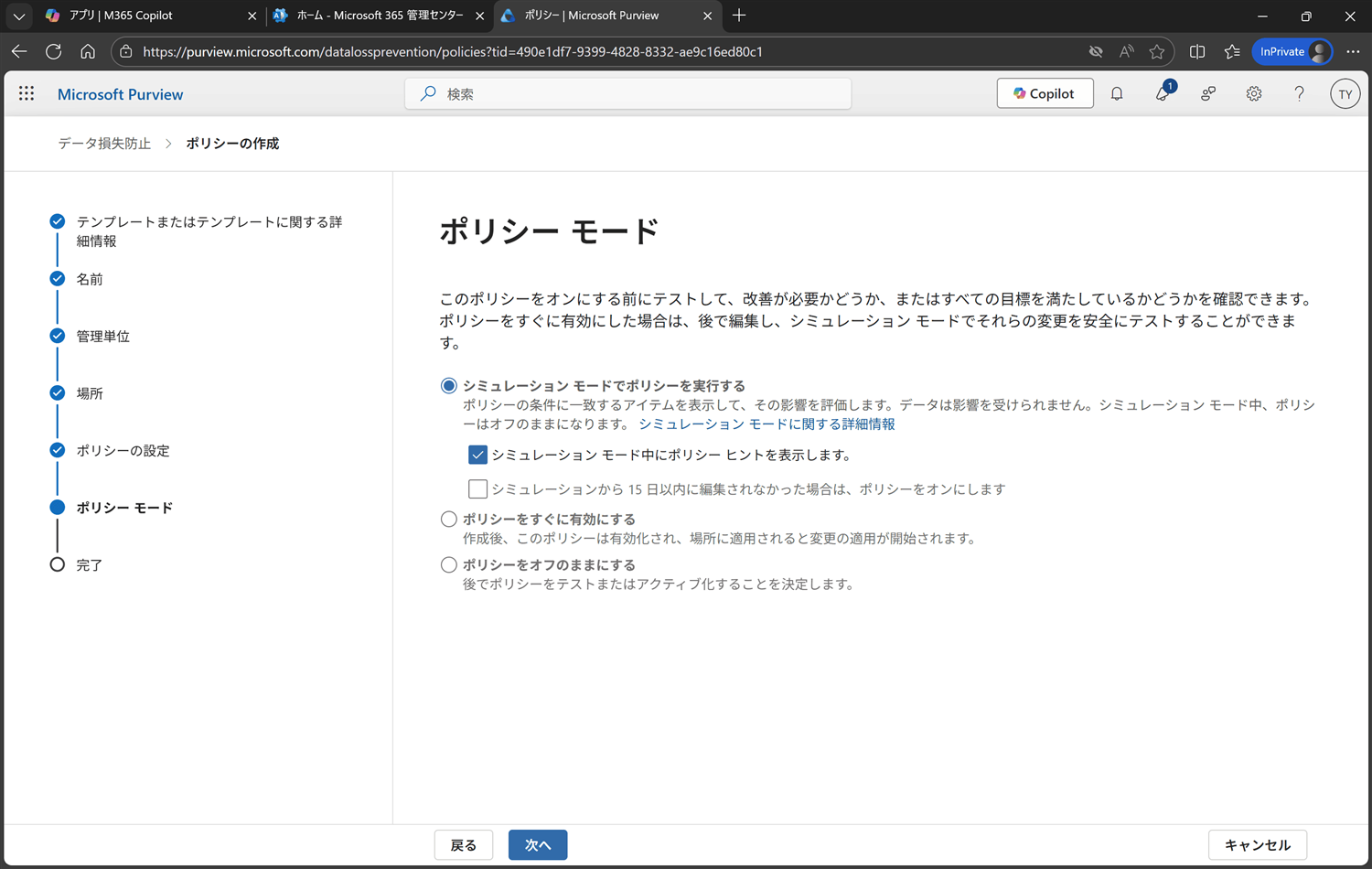The image size is (1372, 869).
Task: Open the help question mark icon
Action: pos(1299,93)
